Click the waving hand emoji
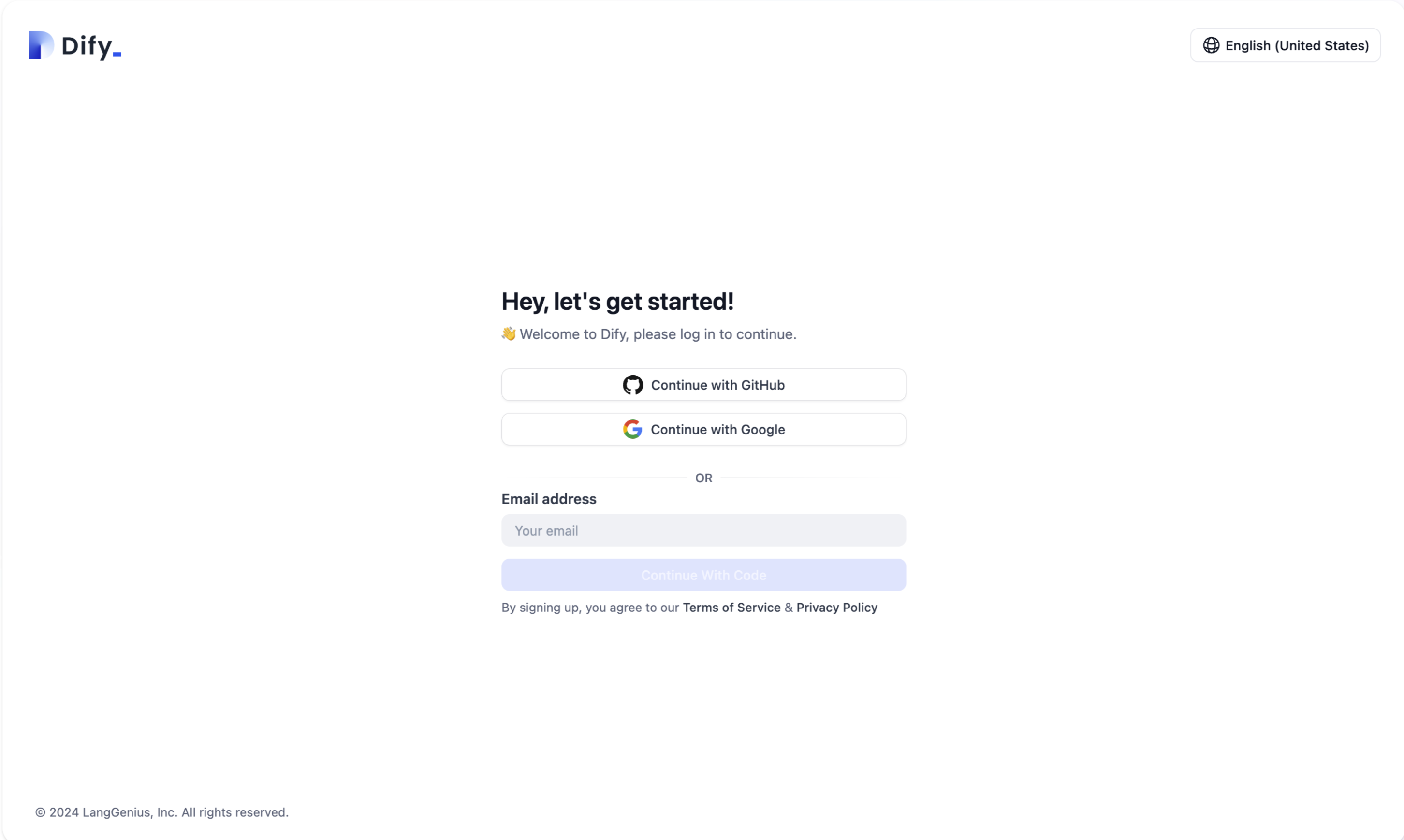 coord(509,334)
